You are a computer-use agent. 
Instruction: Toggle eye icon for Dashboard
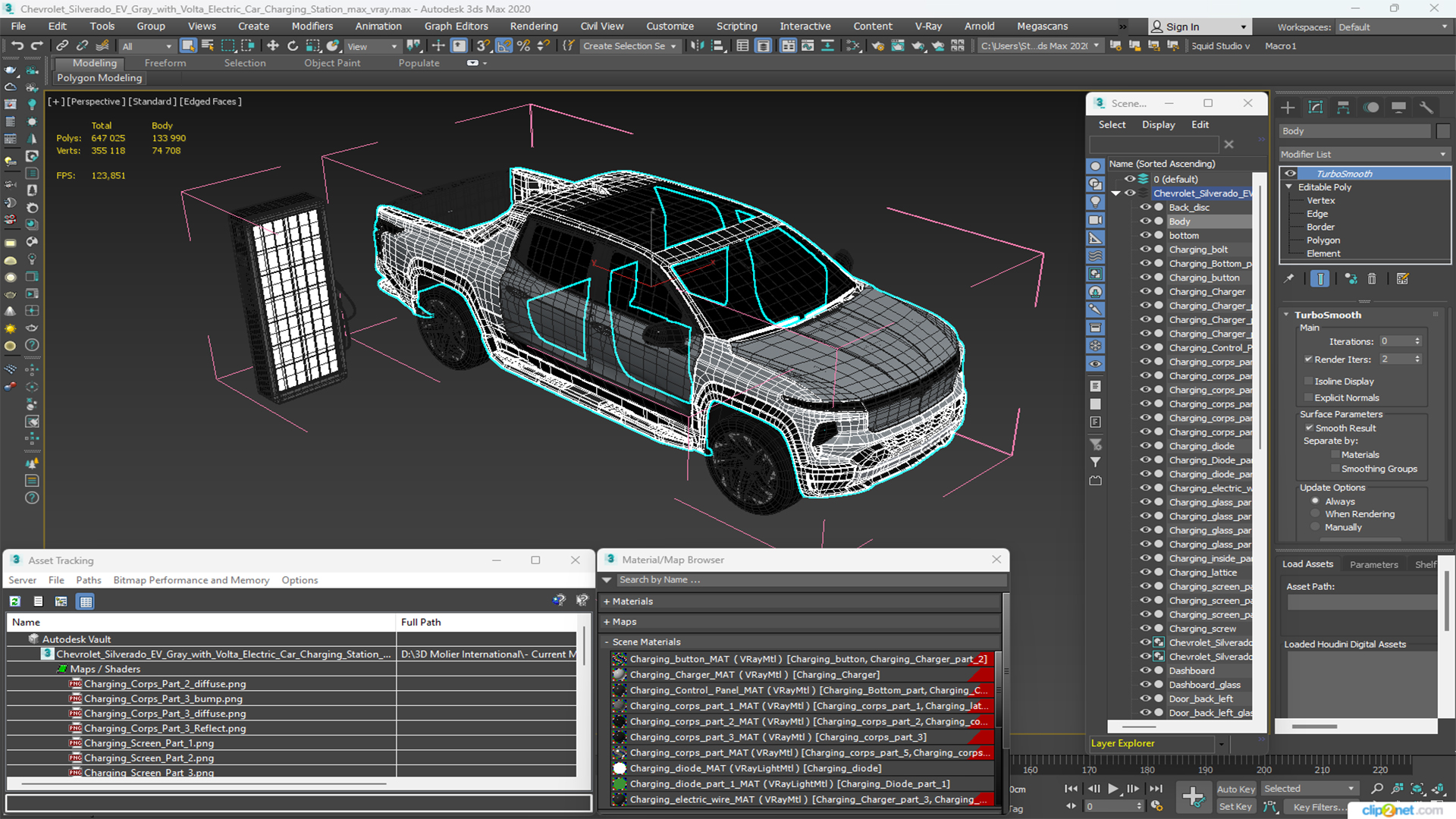[1145, 670]
